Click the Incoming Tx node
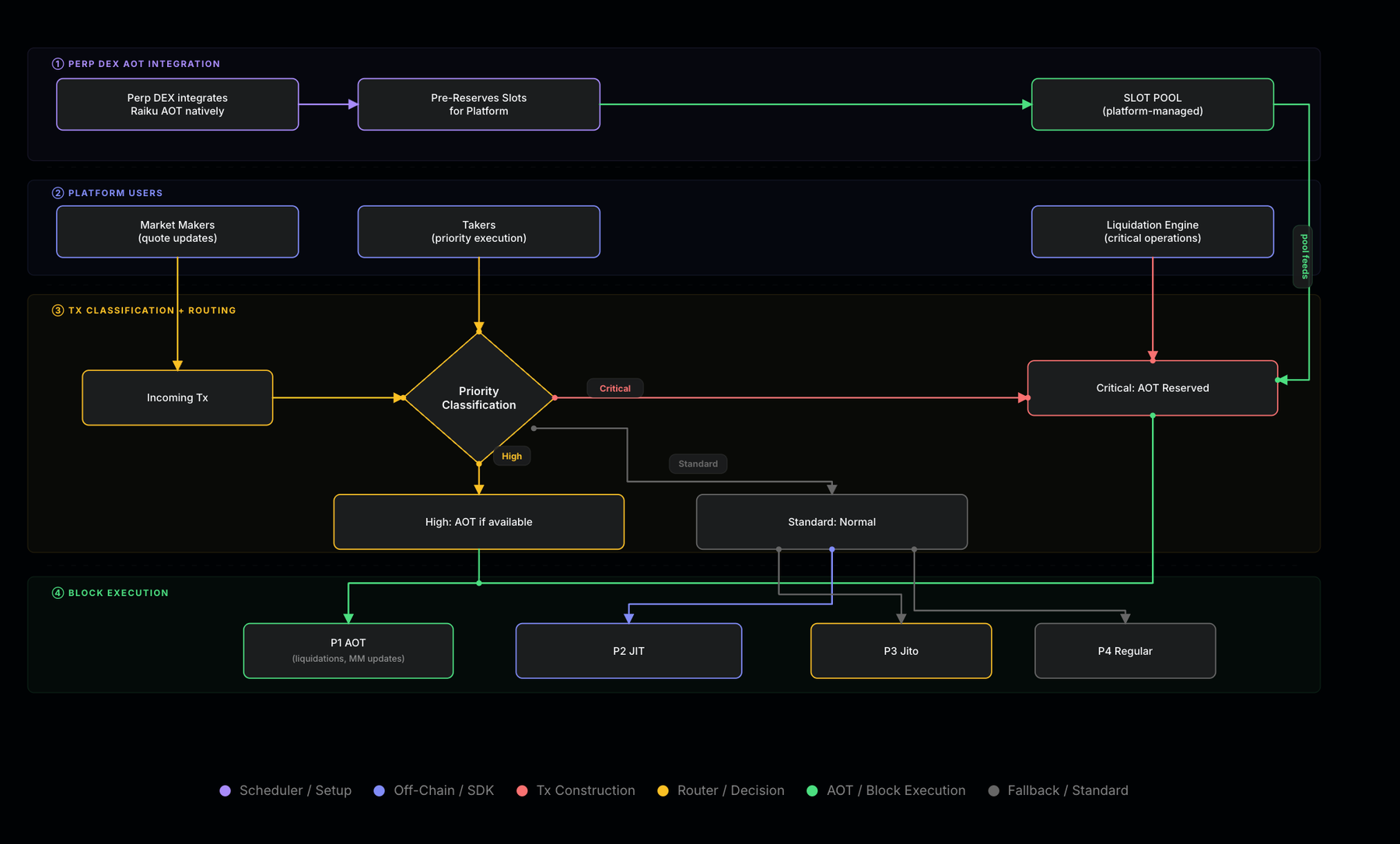The image size is (1400, 844). pos(177,397)
